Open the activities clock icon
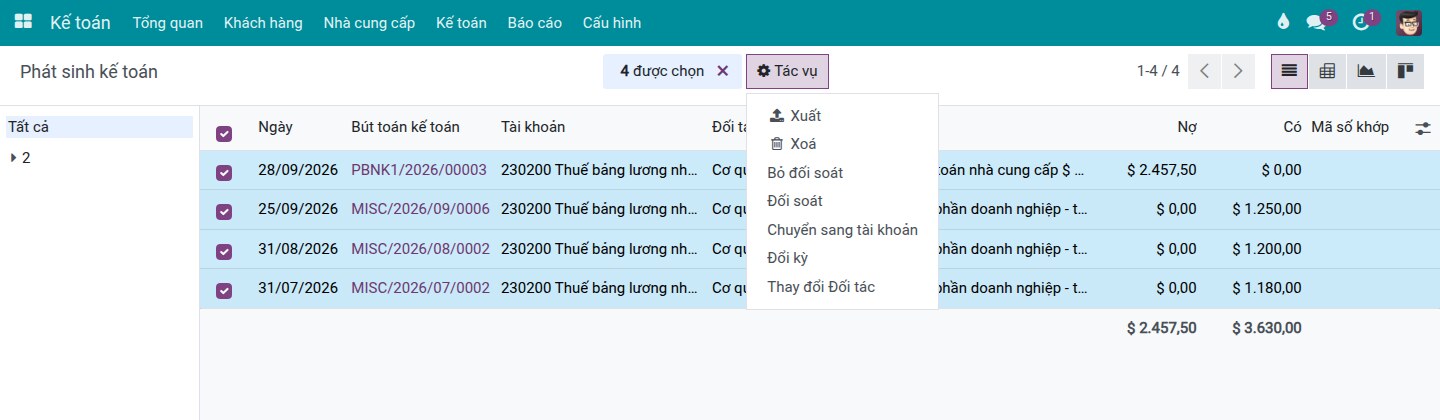 point(1360,22)
